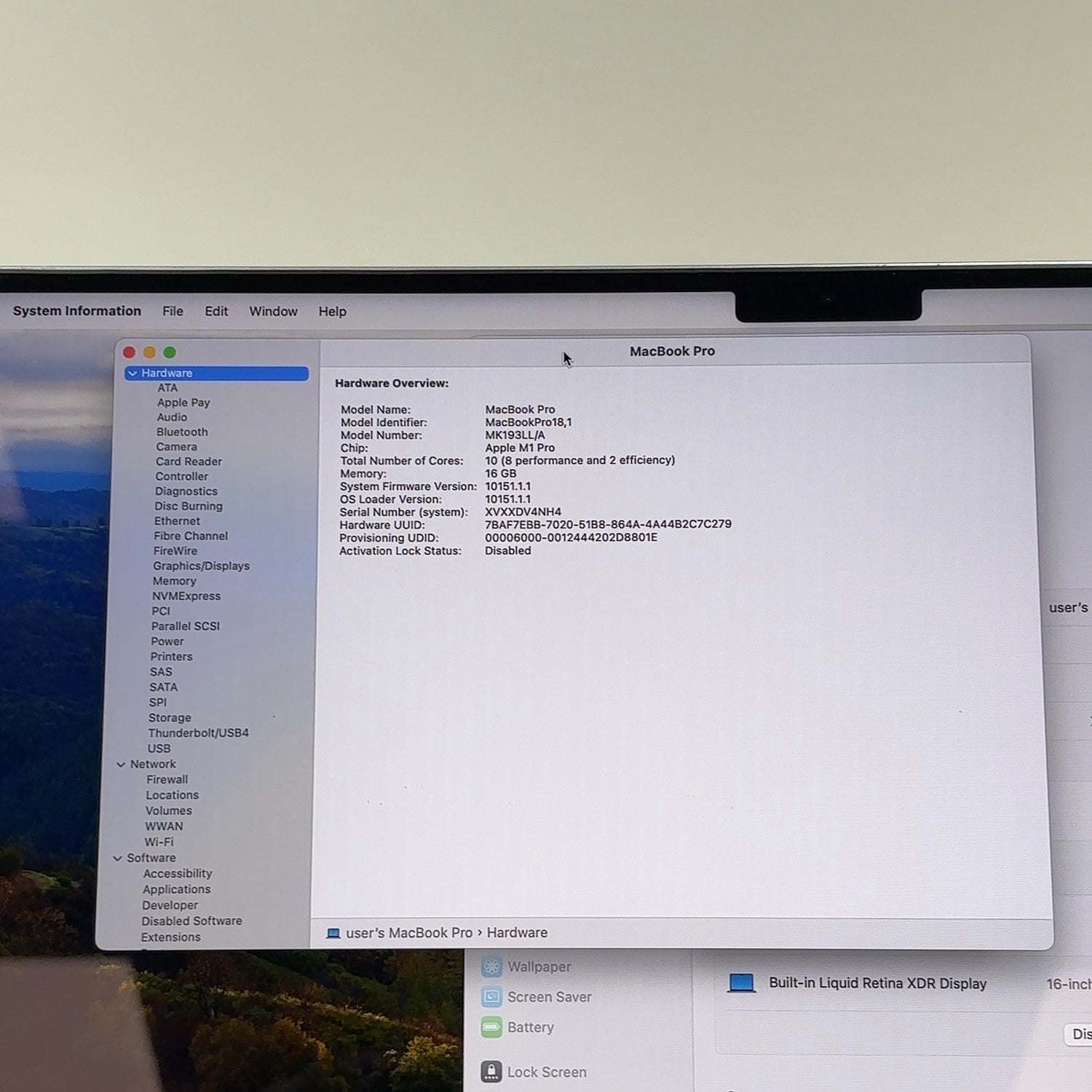1092x1092 pixels.
Task: Select Apple Pay in the sidebar
Action: coord(183,403)
